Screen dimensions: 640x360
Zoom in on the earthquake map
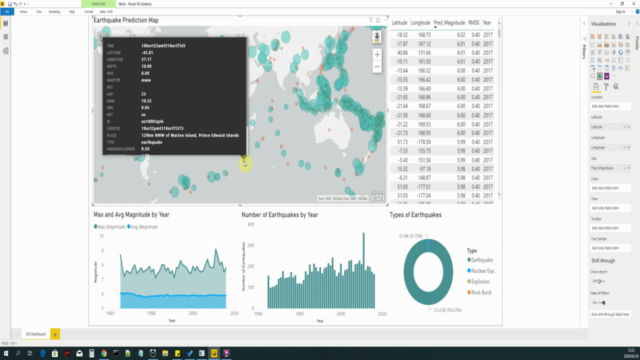click(377, 55)
